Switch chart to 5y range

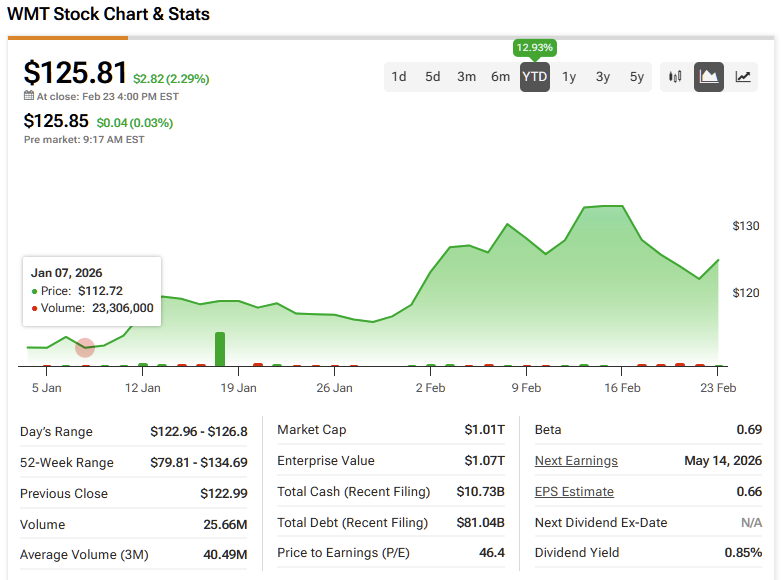click(x=637, y=77)
